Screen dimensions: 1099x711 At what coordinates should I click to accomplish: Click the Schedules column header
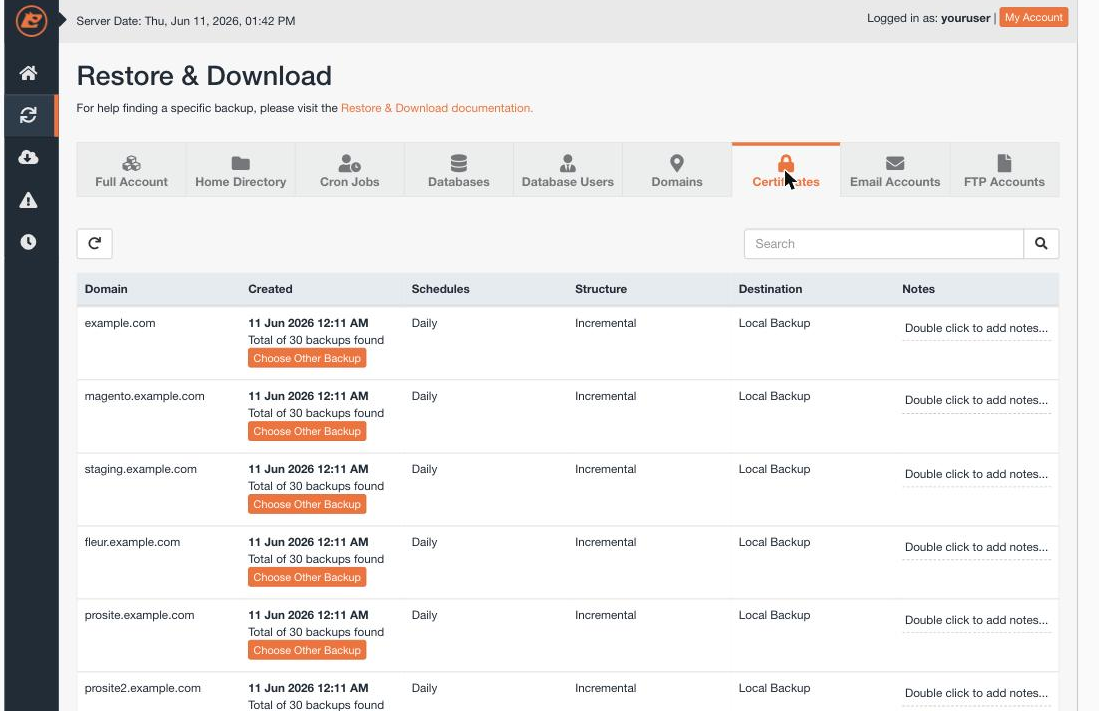pos(440,289)
